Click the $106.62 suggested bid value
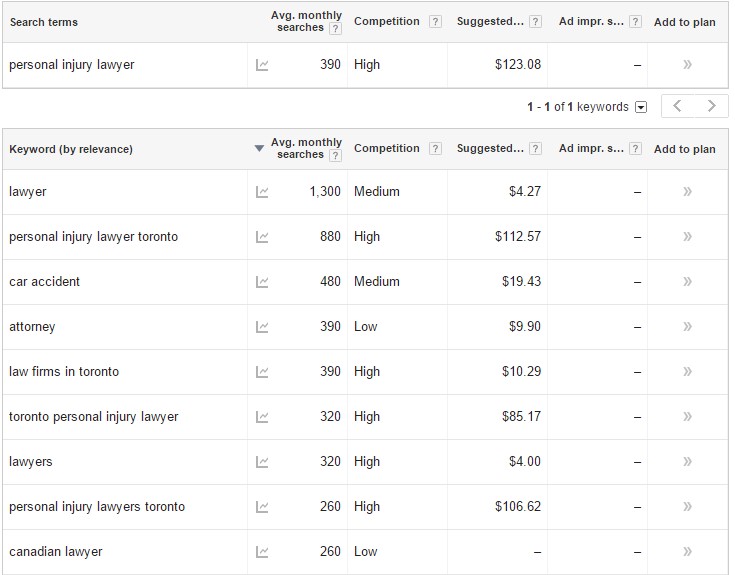The image size is (735, 575). point(518,506)
